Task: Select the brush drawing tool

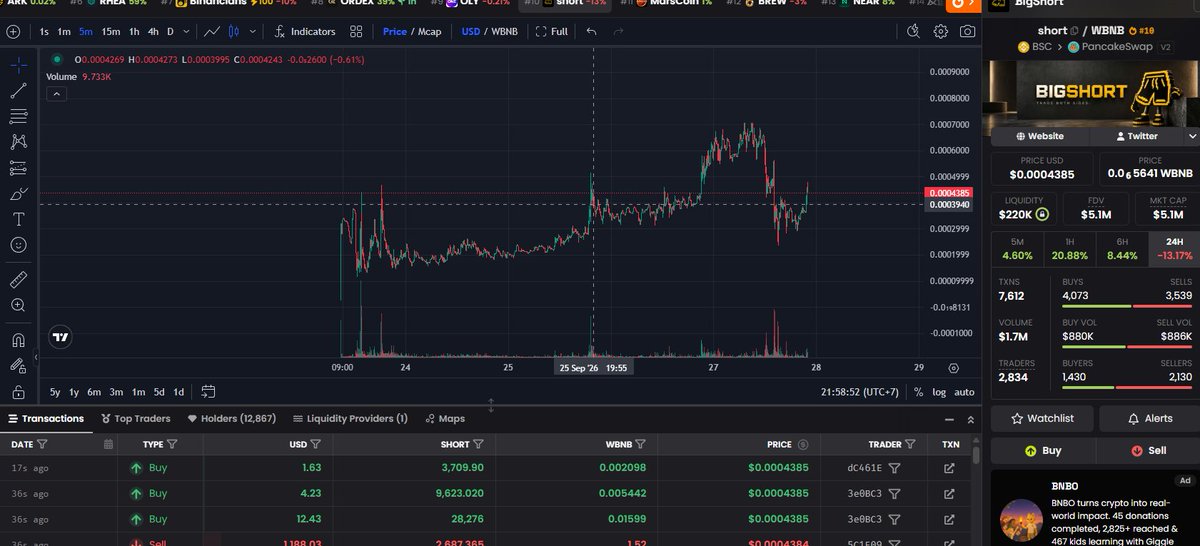Action: tap(18, 193)
